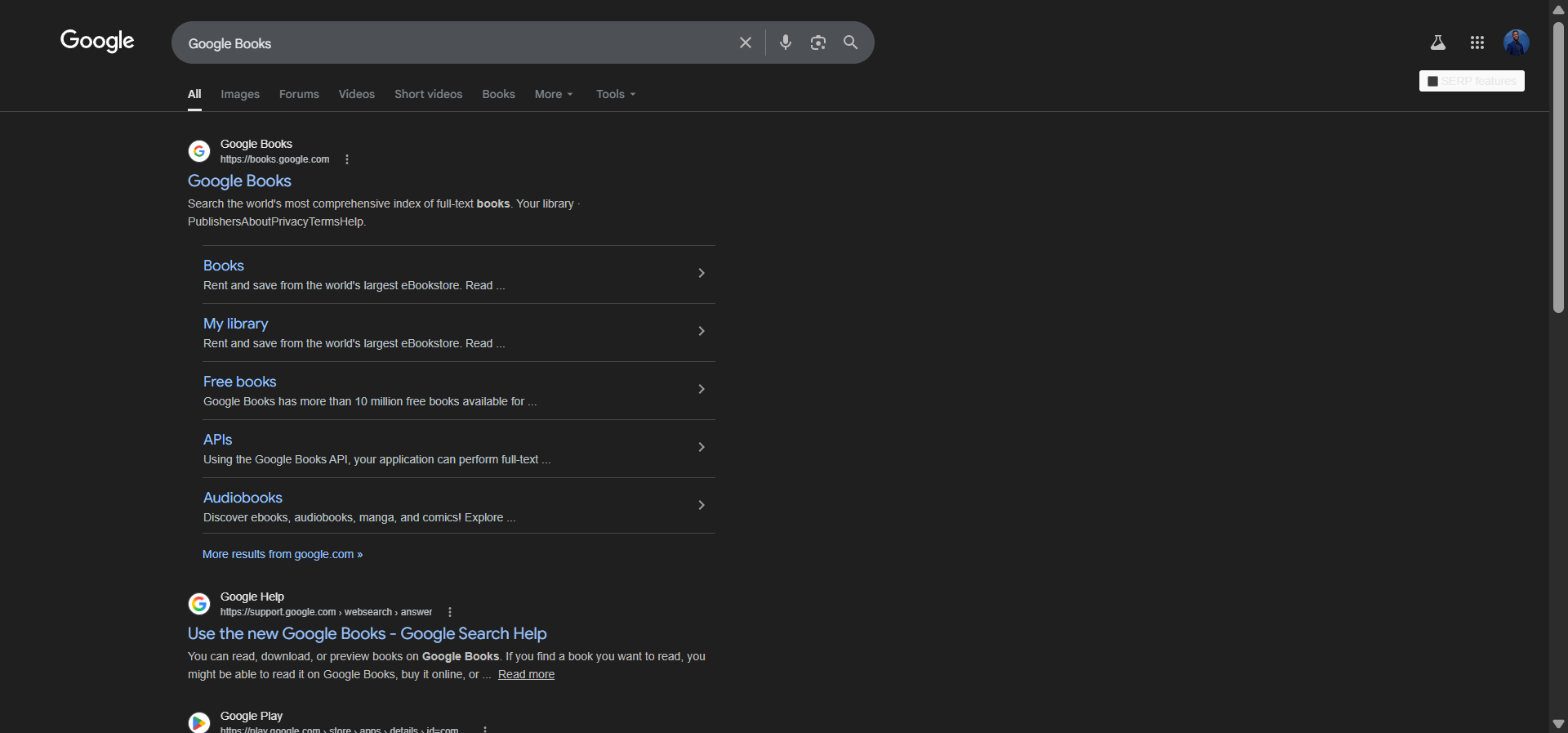Click the page scrollbar thumb
Viewport: 1568px width, 733px height.
[x=1558, y=167]
